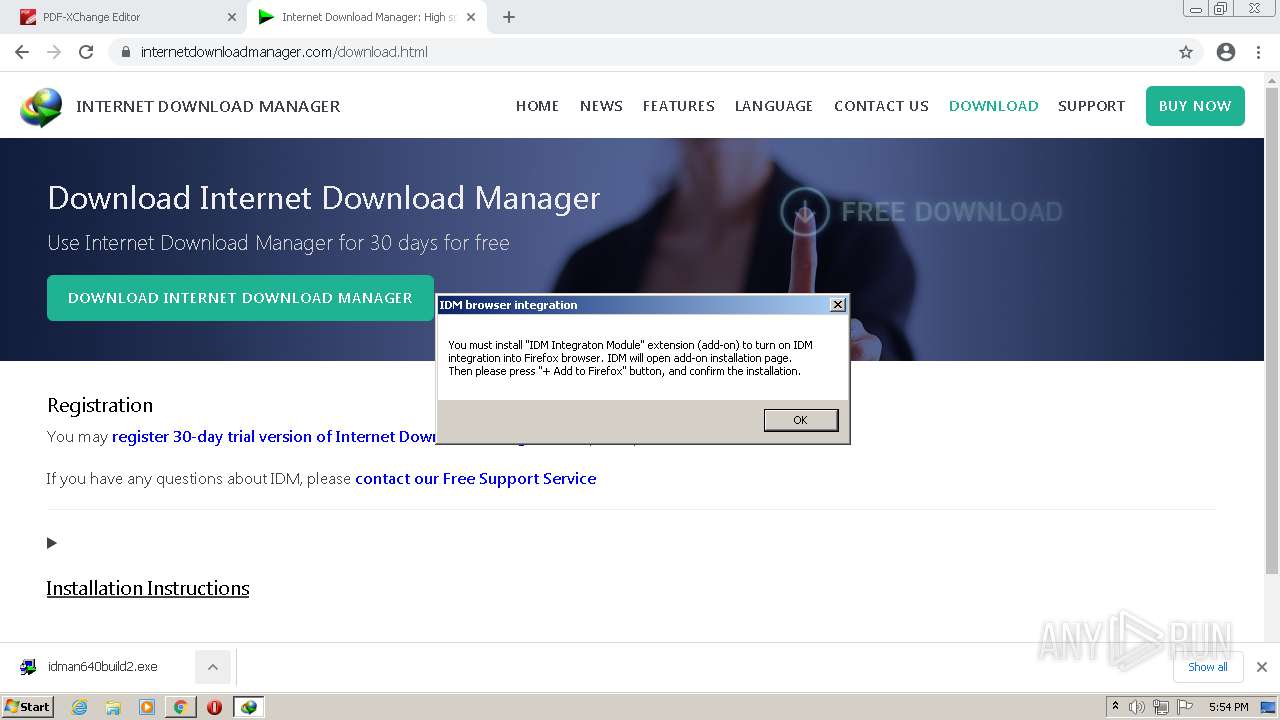This screenshot has width=1280, height=720.
Task: Open contact our Free Support Service link
Action: click(x=476, y=479)
